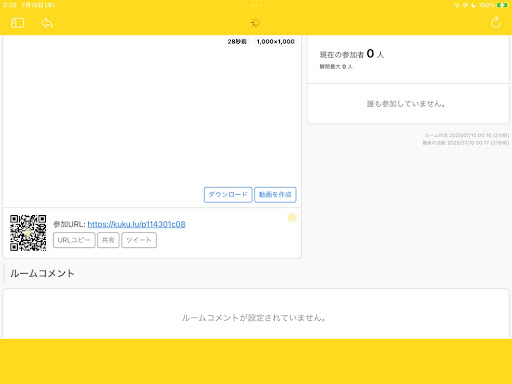Viewport: 512px width, 384px height.
Task: Tap the 1,000×1,000 size label
Action: [275, 42]
